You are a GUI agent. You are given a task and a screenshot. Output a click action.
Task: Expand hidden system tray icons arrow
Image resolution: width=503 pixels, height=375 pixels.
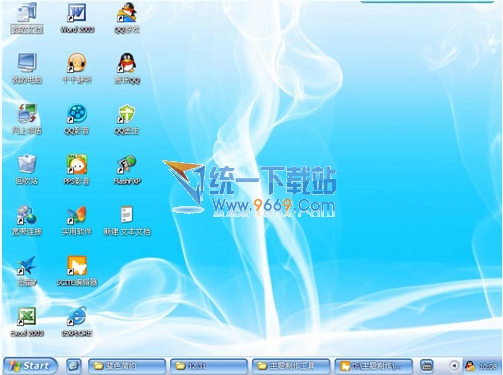454,366
